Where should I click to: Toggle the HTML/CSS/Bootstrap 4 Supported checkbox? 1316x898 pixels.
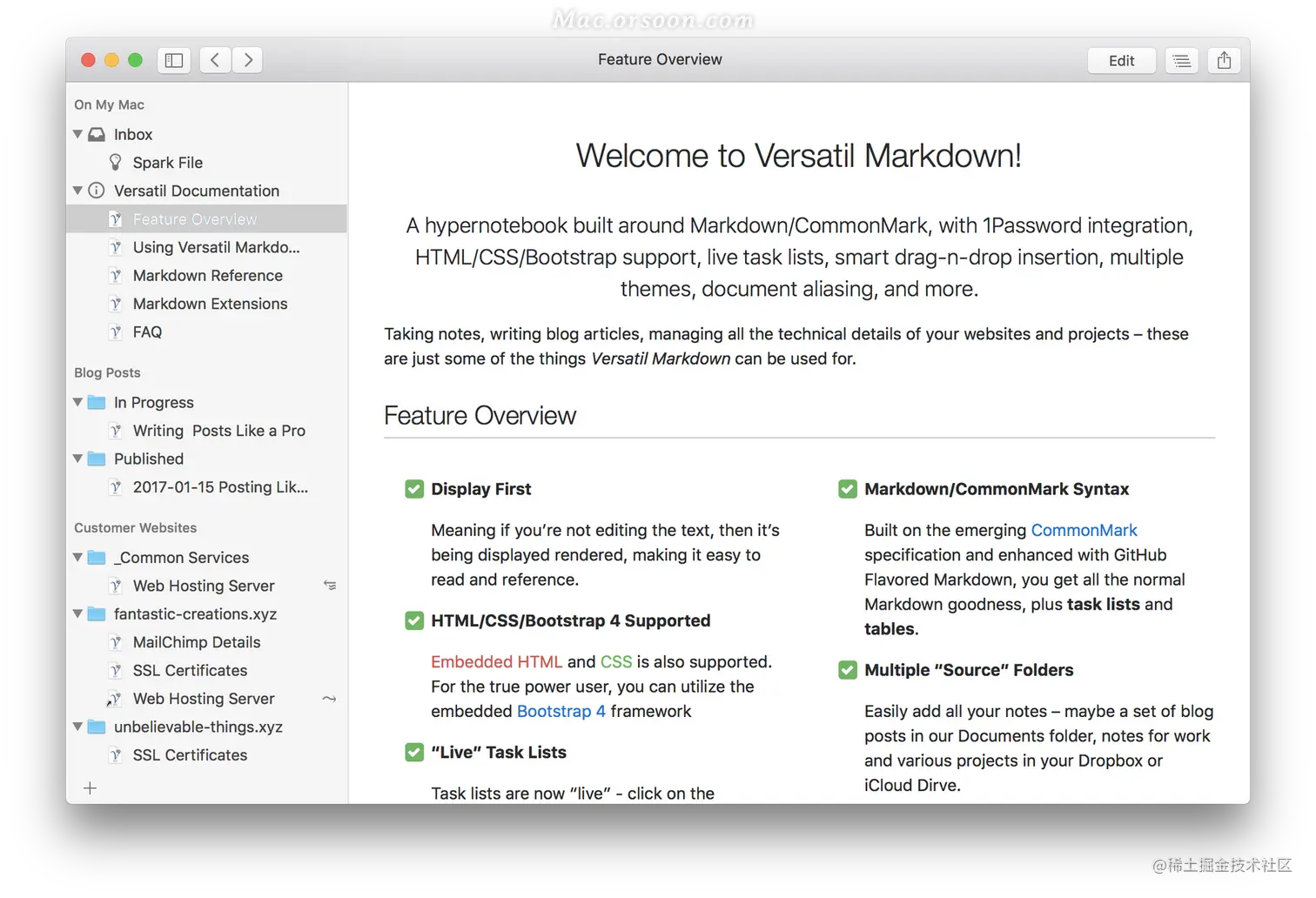point(414,620)
